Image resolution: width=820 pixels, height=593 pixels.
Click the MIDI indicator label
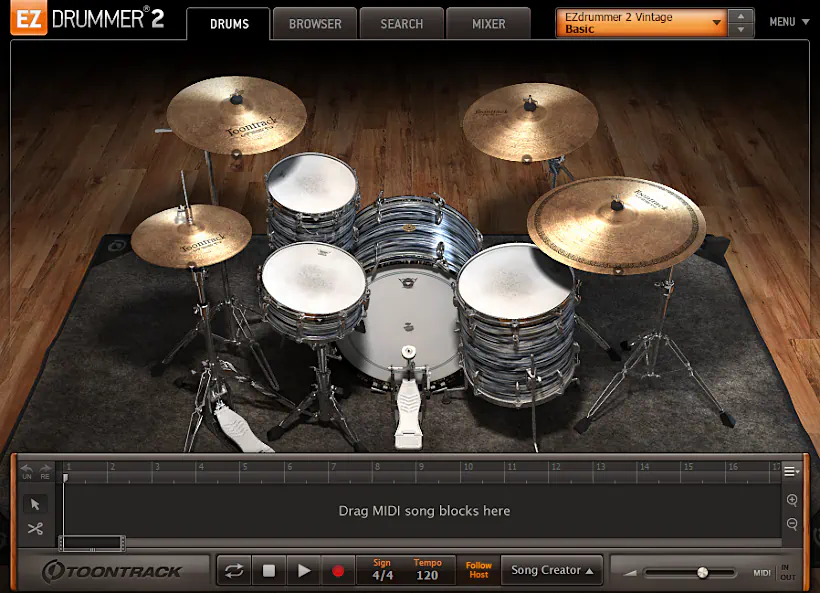(762, 573)
